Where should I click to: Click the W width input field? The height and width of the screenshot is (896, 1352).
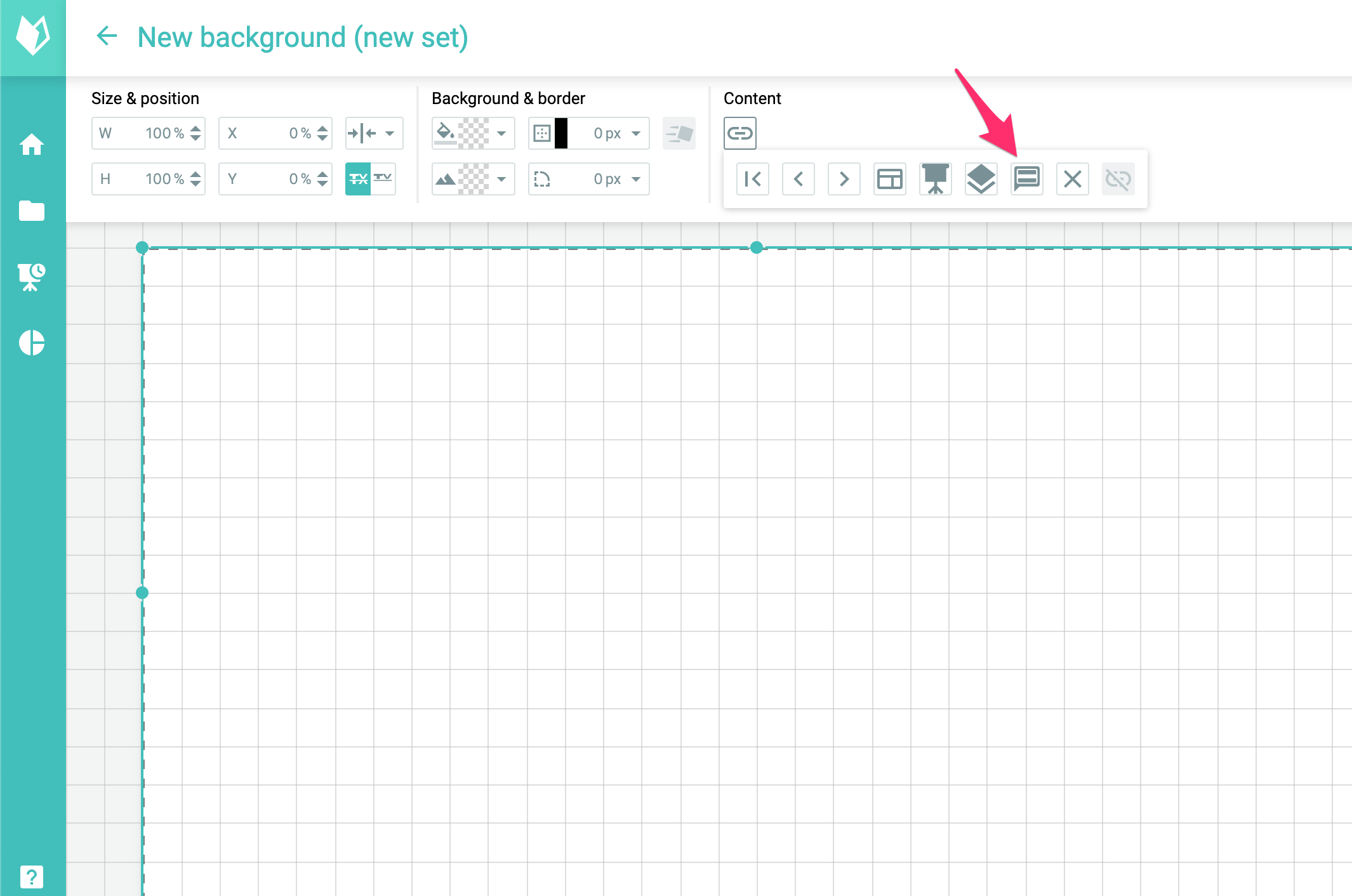coord(149,133)
